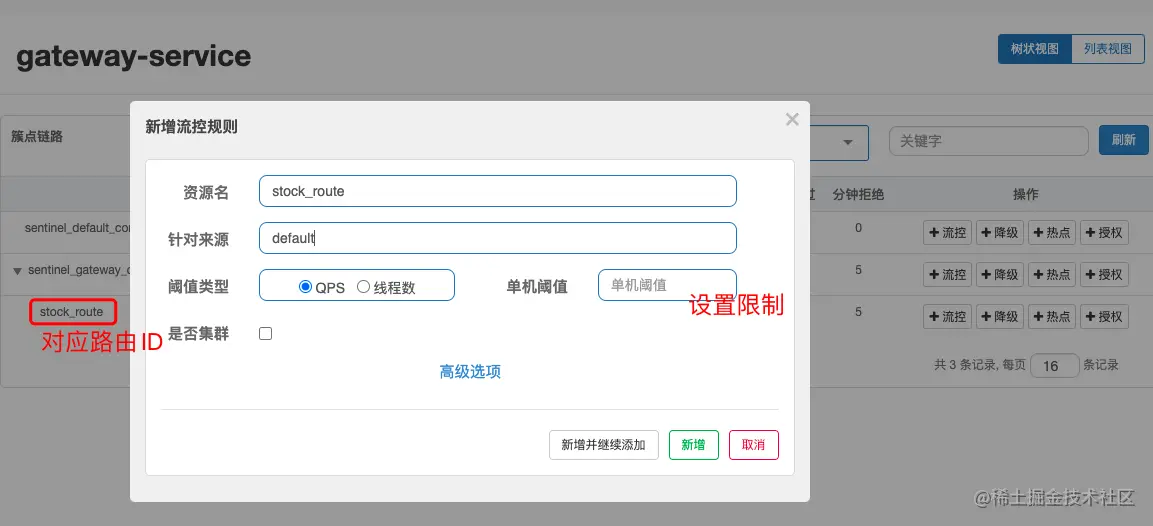The width and height of the screenshot is (1153, 526).
Task: Add 授权 rule for sentinel_default_context row
Action: click(x=1104, y=232)
